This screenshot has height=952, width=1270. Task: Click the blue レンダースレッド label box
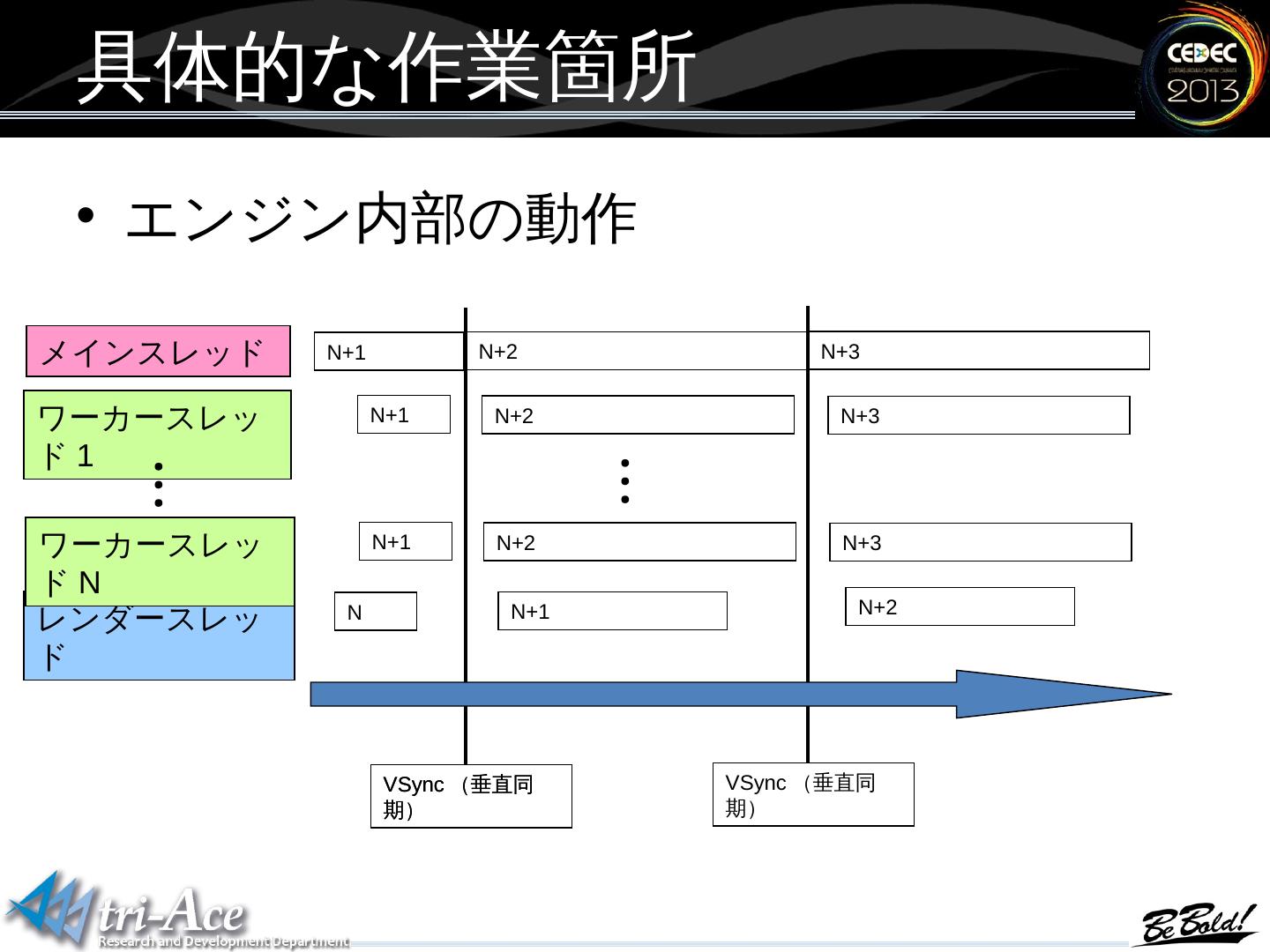pos(159,643)
